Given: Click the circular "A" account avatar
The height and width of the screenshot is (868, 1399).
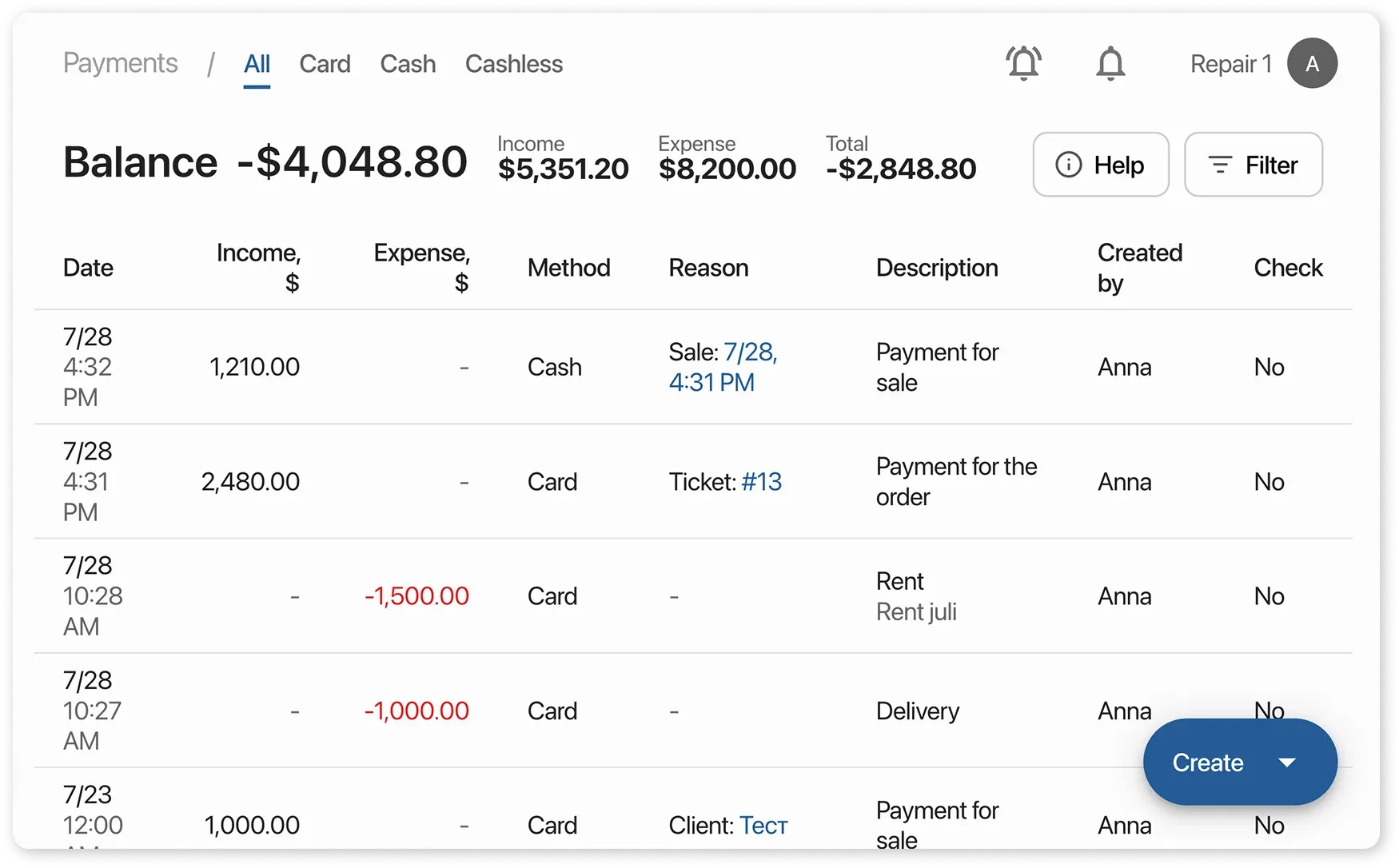Looking at the screenshot, I should point(1312,63).
